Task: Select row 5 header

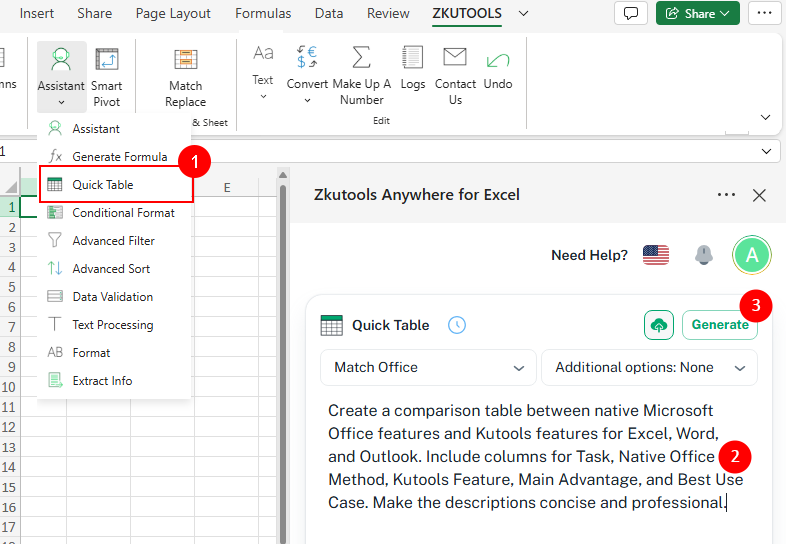Action: pyautogui.click(x=11, y=287)
